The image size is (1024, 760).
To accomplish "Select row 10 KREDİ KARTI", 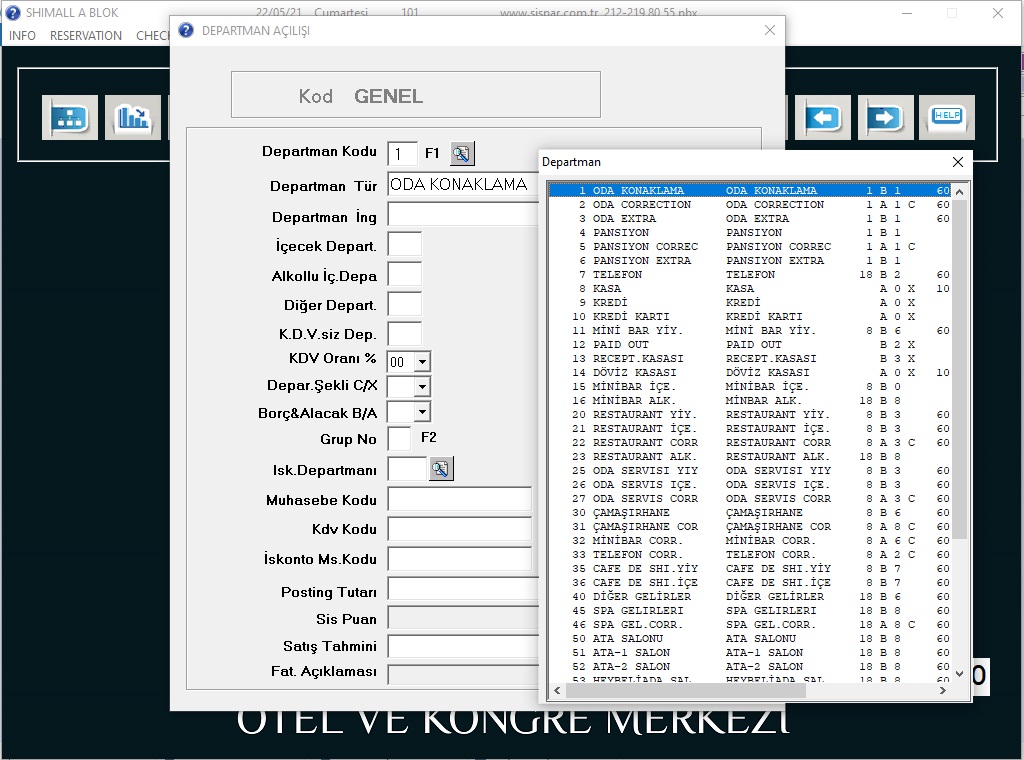I will pyautogui.click(x=749, y=317).
